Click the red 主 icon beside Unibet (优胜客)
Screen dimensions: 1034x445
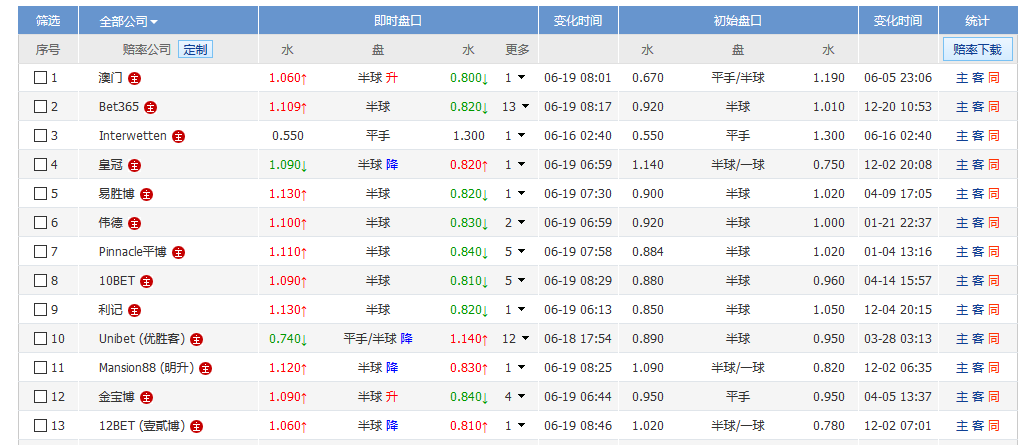pyautogui.click(x=196, y=339)
